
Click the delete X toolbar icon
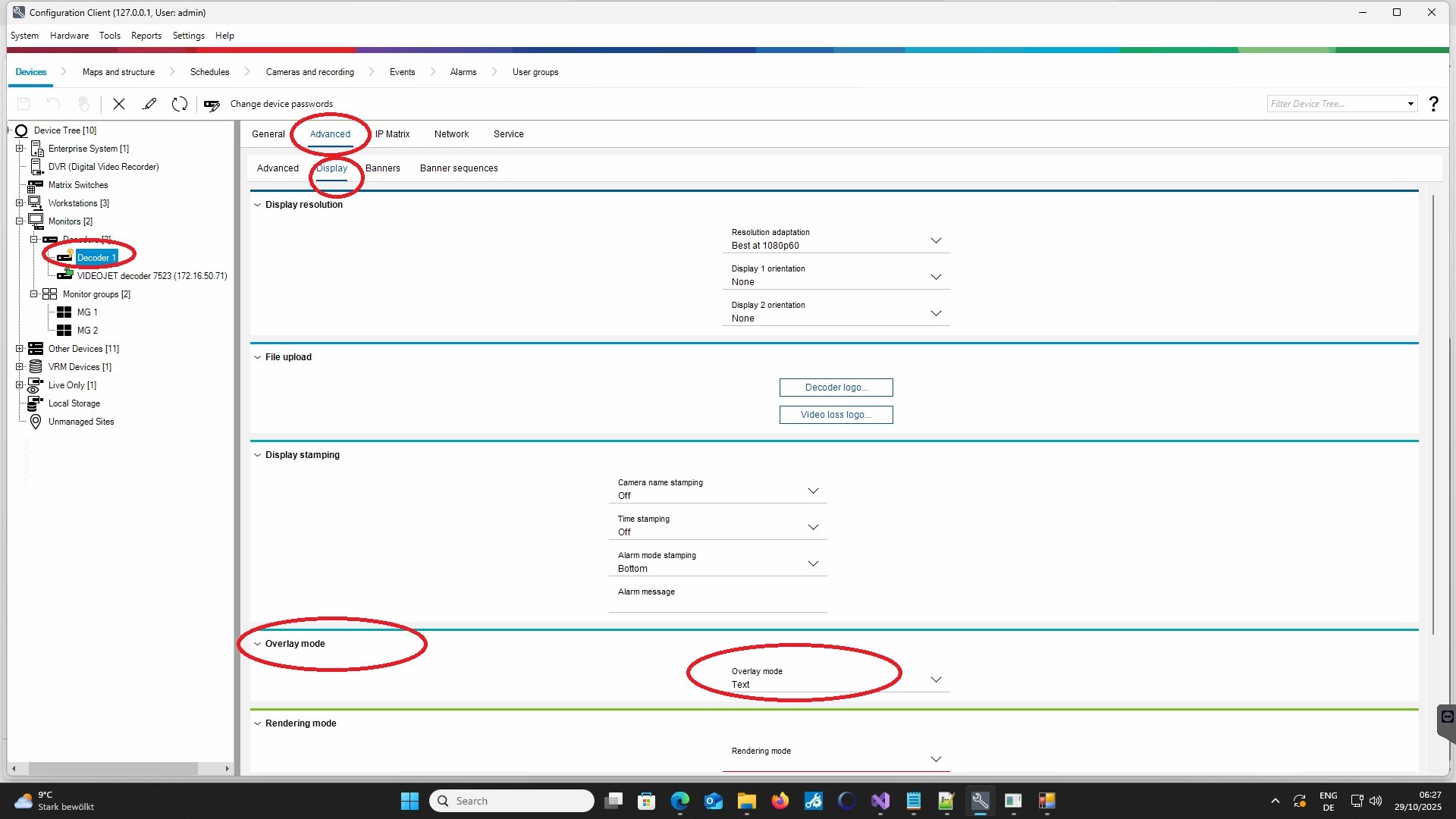point(119,104)
